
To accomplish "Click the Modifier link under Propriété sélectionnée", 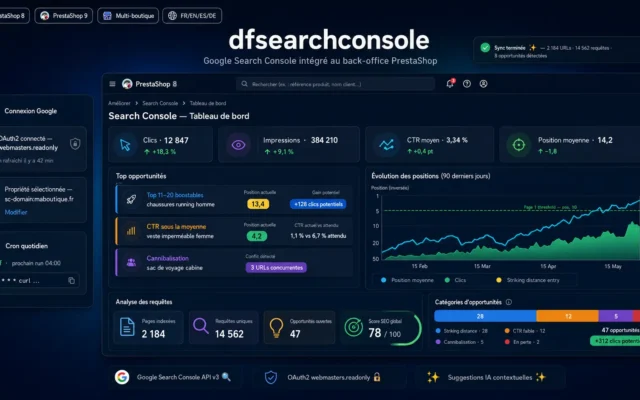I will 16,212.
